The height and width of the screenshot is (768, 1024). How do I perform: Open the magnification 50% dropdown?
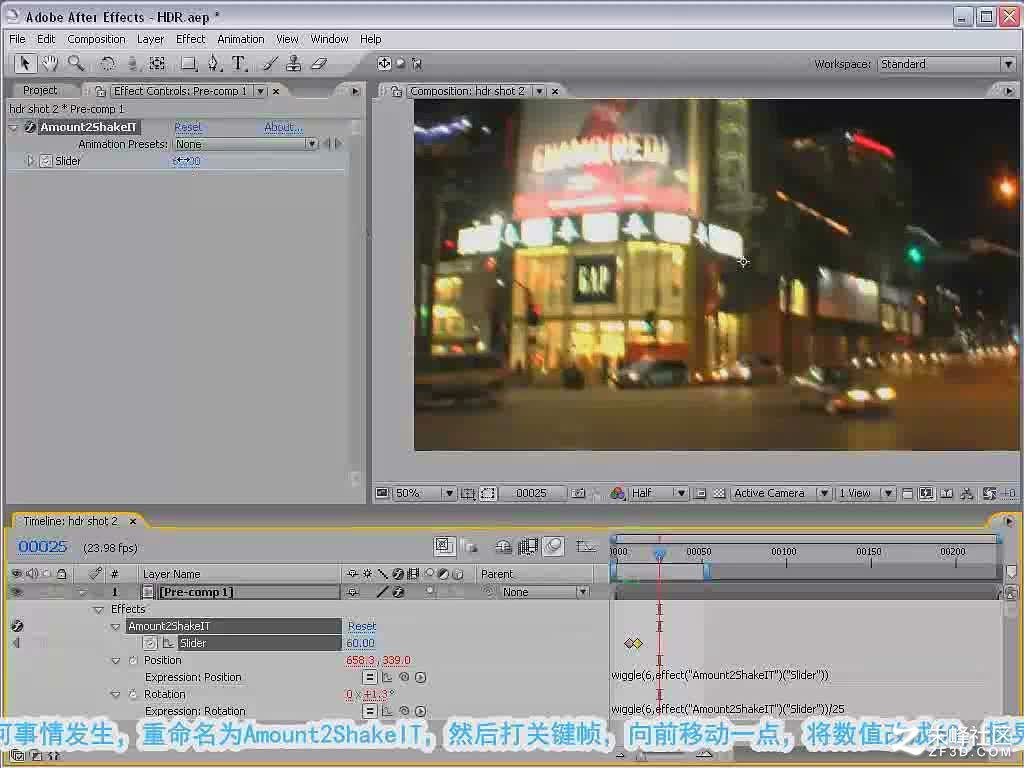424,494
